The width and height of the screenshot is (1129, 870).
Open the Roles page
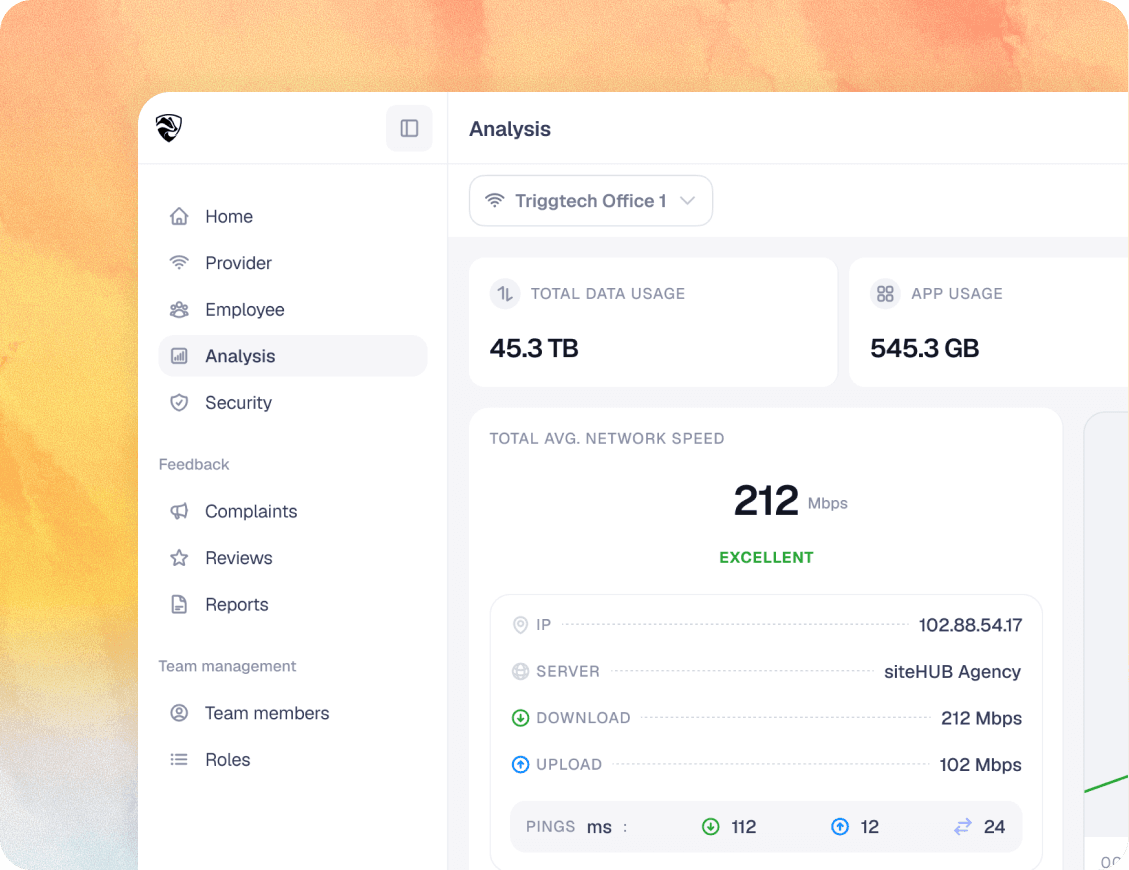(292, 760)
